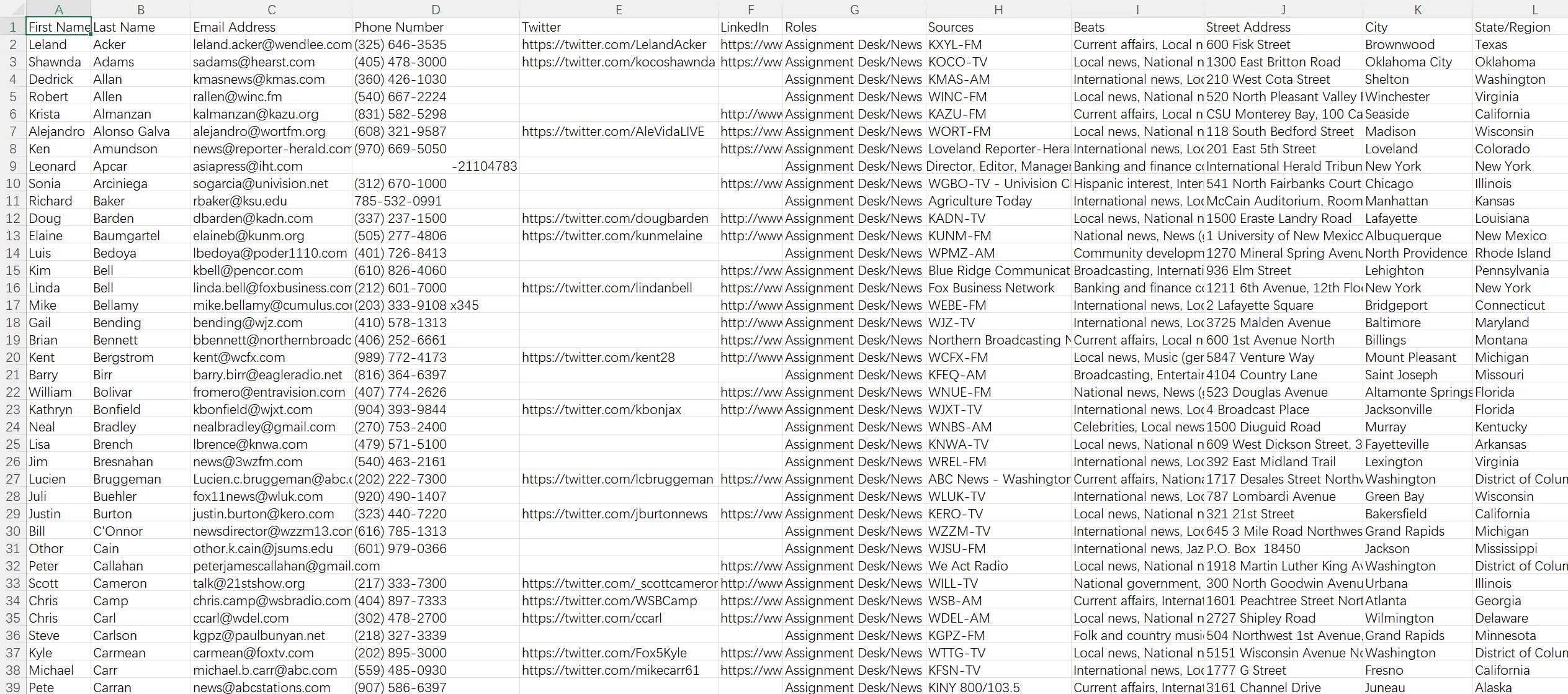The image size is (1568, 694).
Task: Select the source cell KNWA-TV
Action: (998, 444)
